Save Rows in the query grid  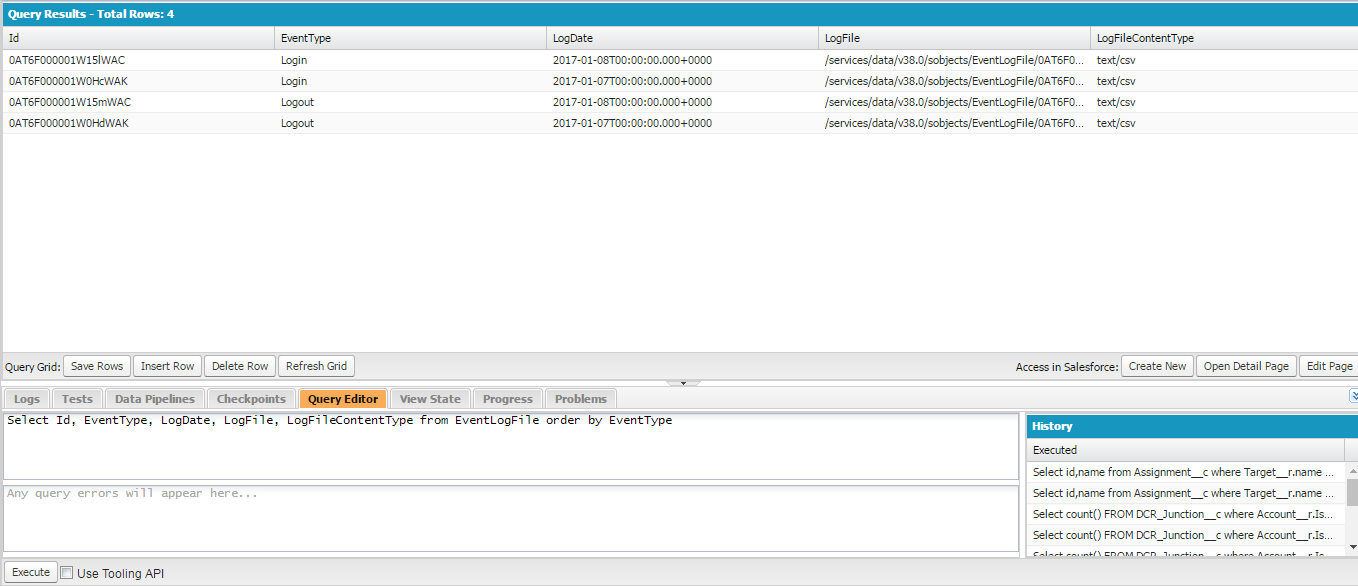coord(96,365)
